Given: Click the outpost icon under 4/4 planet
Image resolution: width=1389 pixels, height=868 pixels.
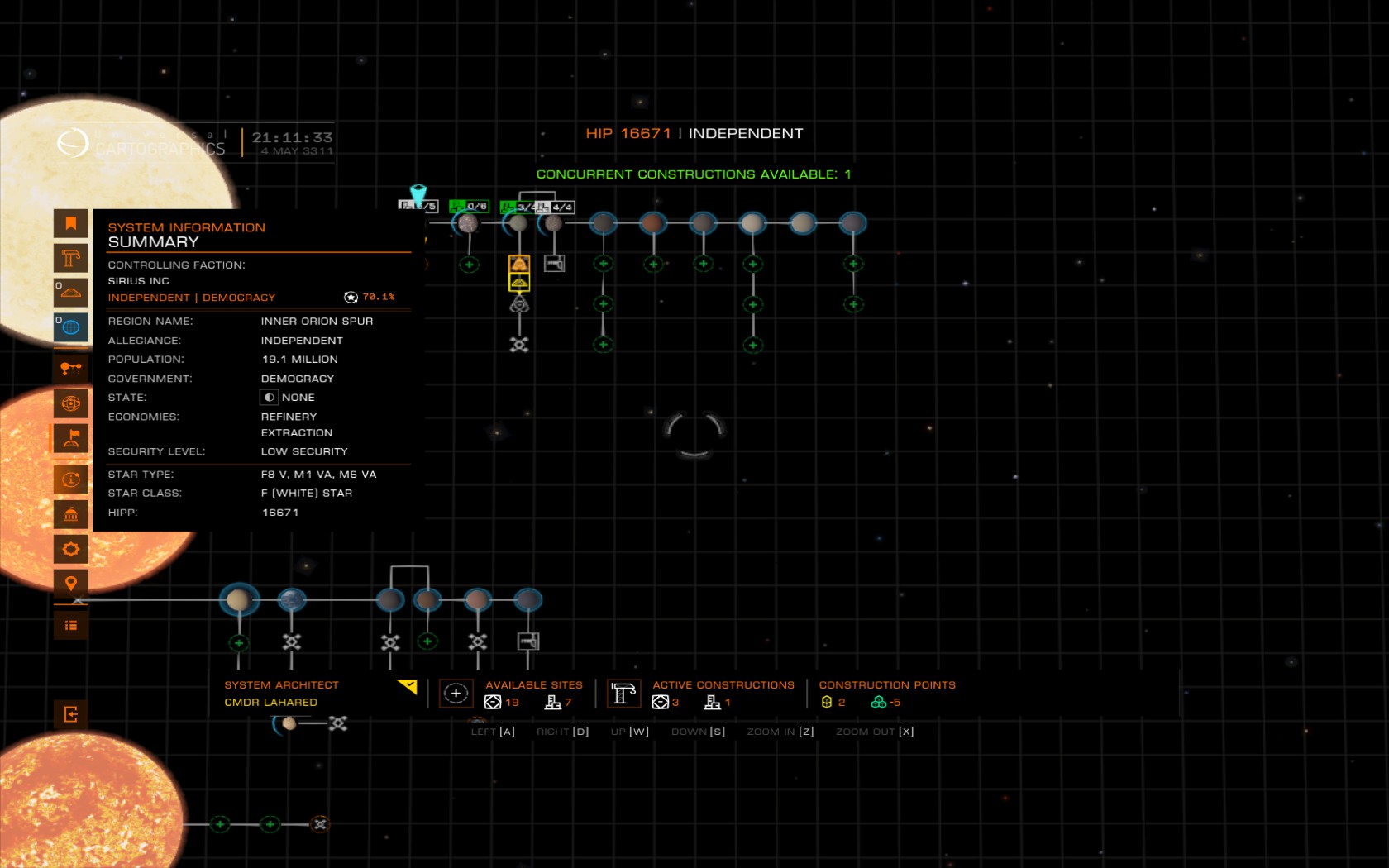Looking at the screenshot, I should tap(555, 264).
